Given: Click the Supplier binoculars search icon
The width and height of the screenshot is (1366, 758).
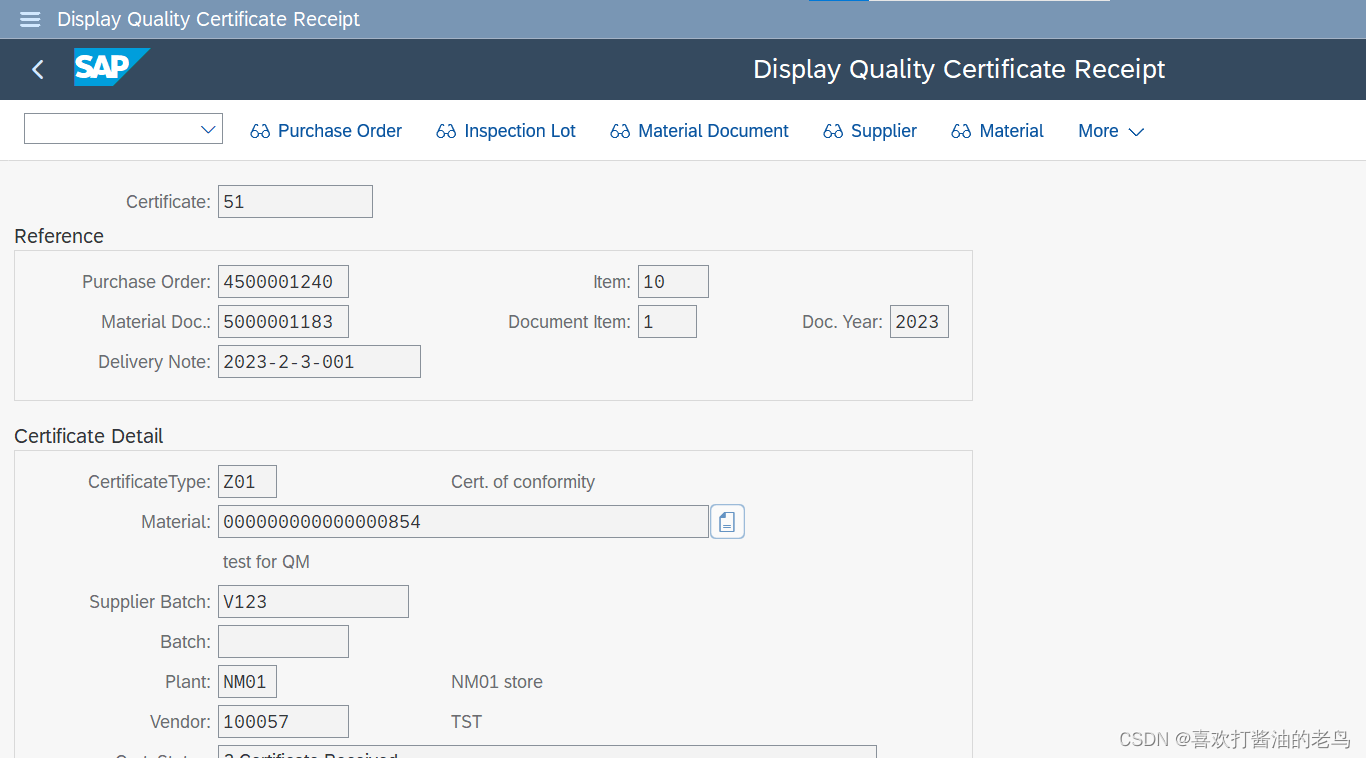Looking at the screenshot, I should point(831,130).
